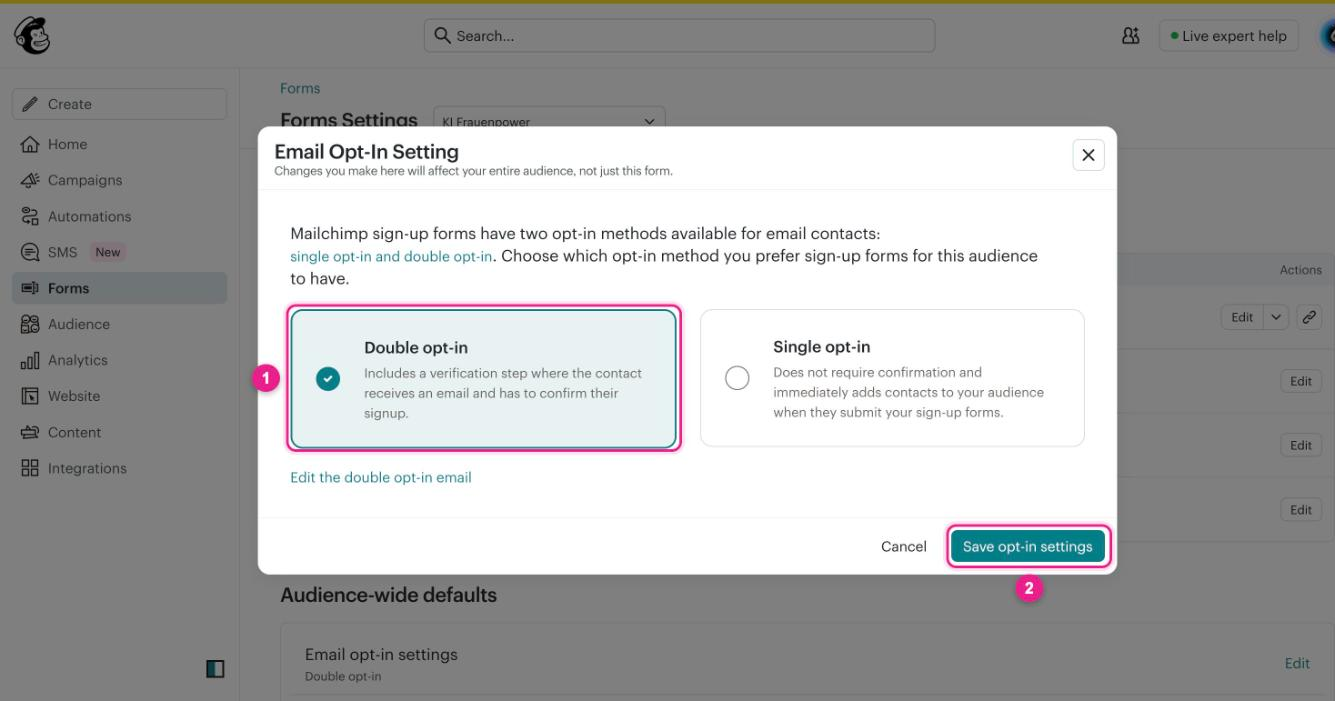
Task: Click the Forms breadcrumb link
Action: click(300, 88)
